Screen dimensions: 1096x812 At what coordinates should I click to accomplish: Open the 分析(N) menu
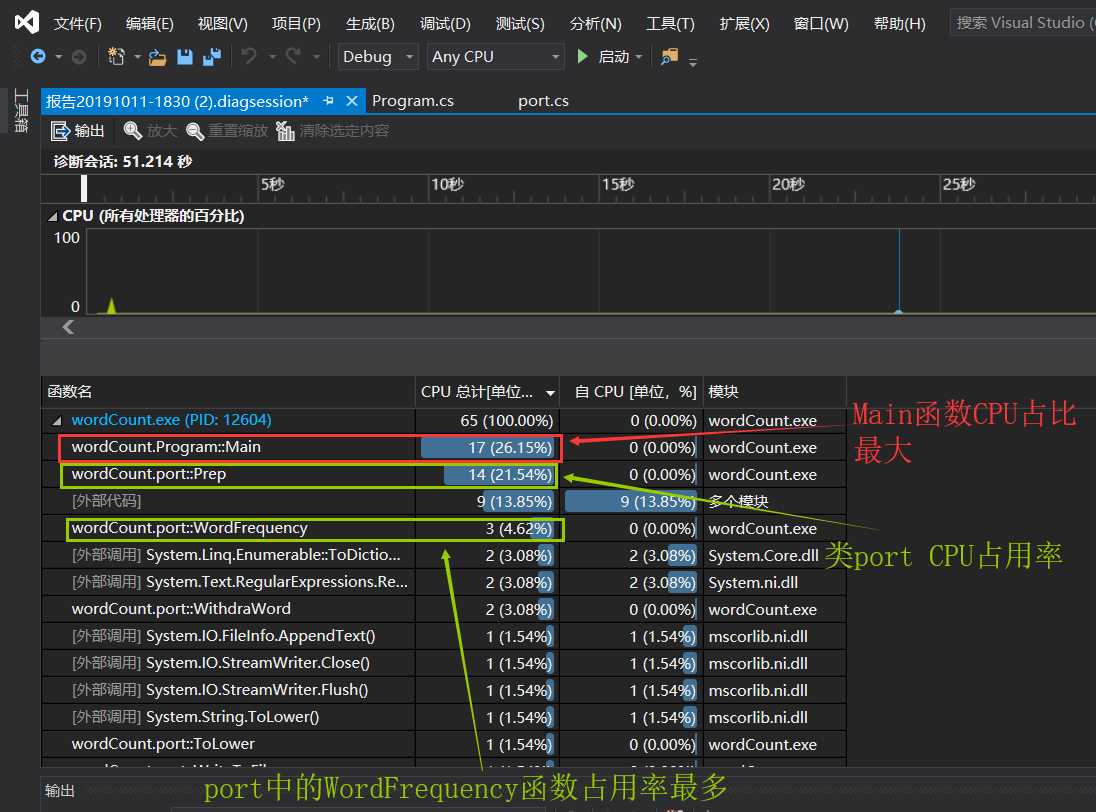596,24
